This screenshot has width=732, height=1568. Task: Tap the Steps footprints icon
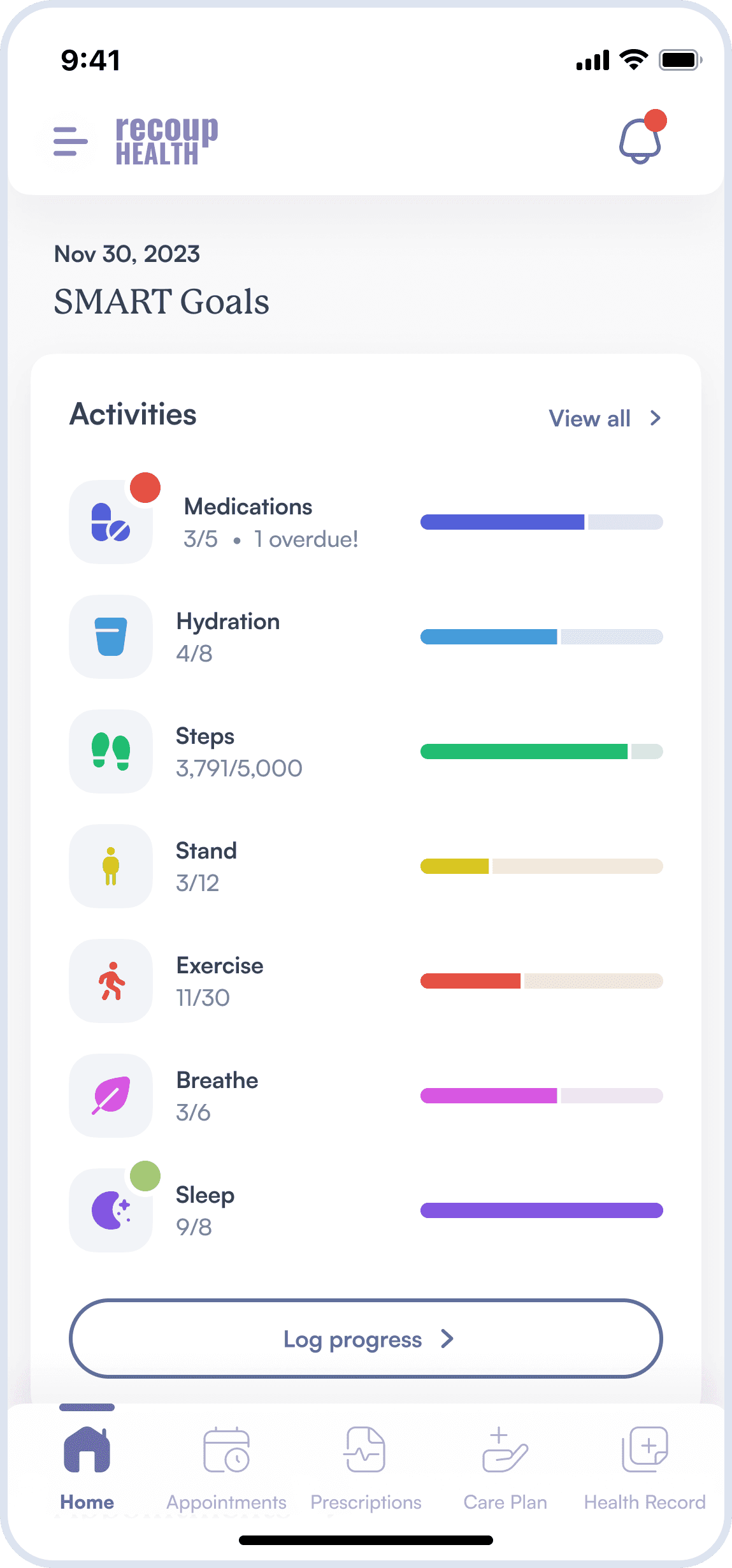coord(111,751)
